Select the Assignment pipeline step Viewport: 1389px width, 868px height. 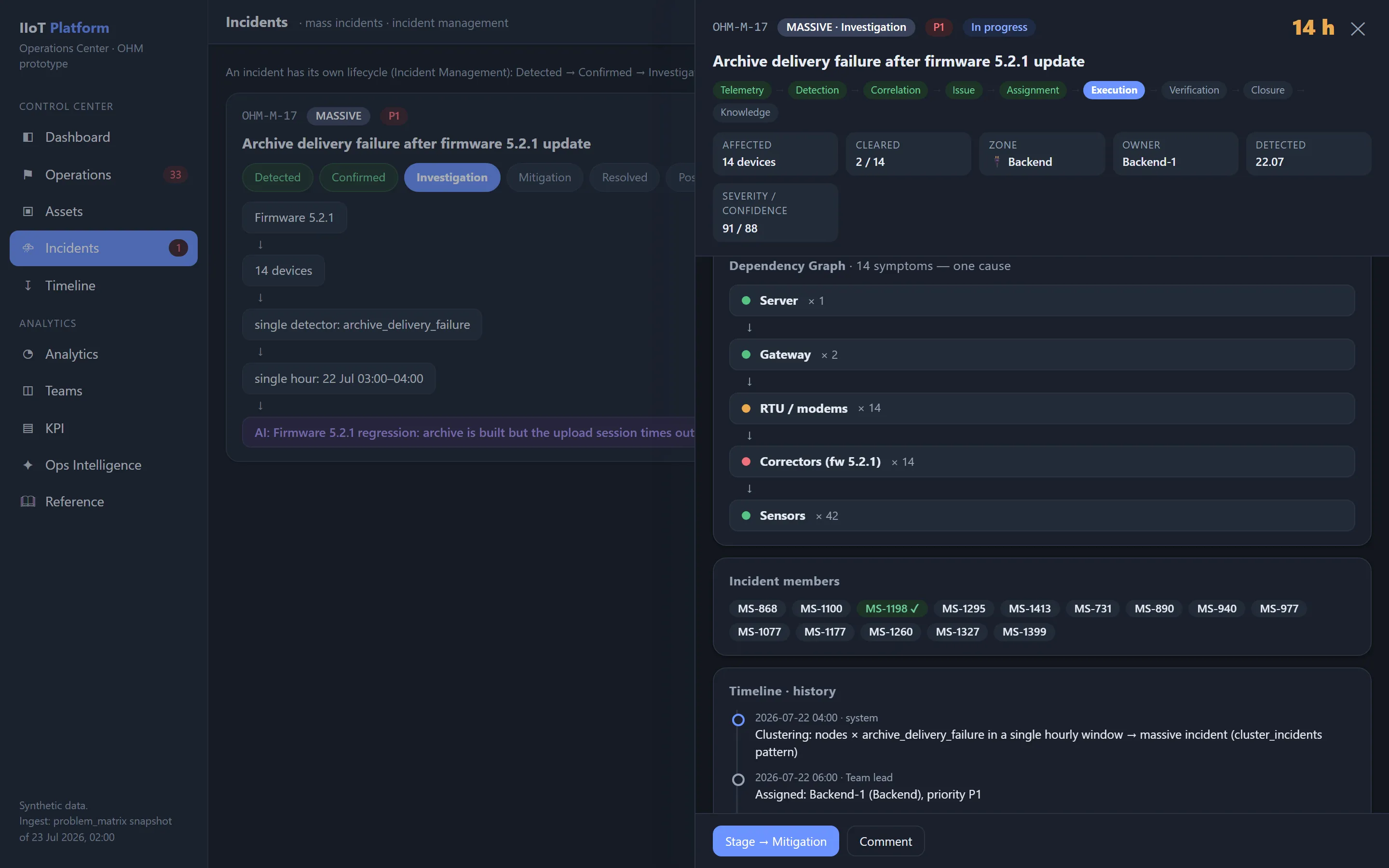pos(1033,90)
